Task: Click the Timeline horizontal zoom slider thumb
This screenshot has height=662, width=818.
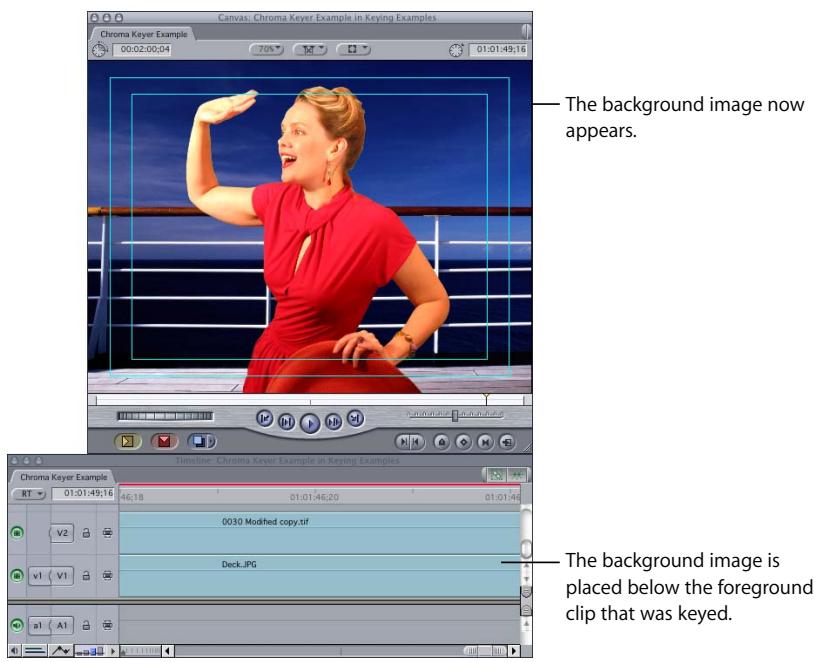Action: (485, 651)
